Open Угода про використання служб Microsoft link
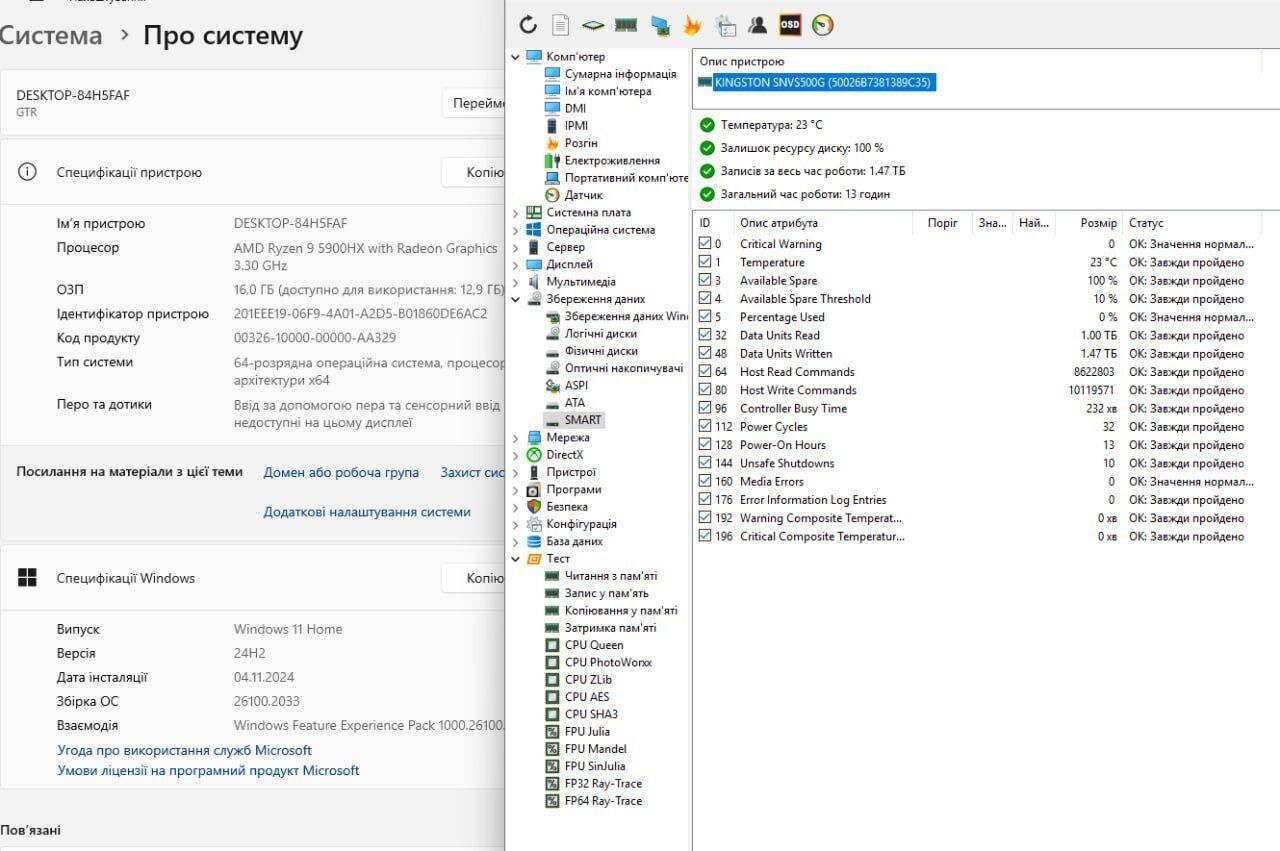1280x851 pixels. 184,750
